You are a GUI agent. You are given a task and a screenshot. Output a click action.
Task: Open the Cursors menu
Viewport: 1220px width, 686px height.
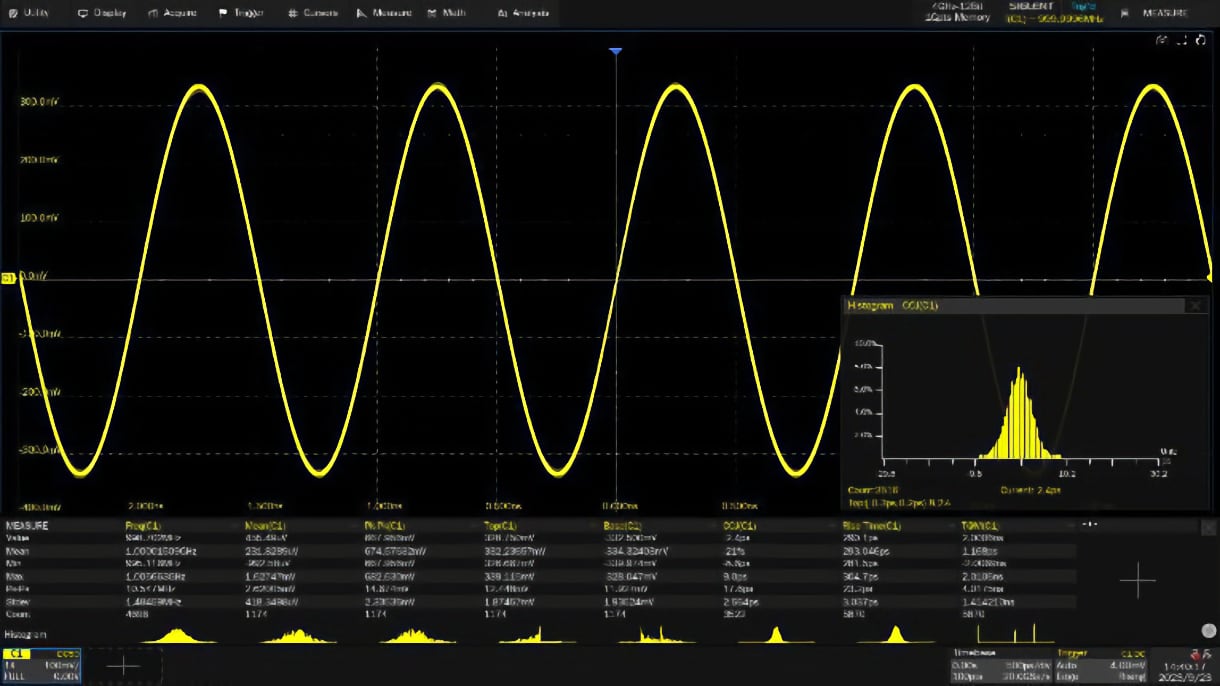click(312, 13)
